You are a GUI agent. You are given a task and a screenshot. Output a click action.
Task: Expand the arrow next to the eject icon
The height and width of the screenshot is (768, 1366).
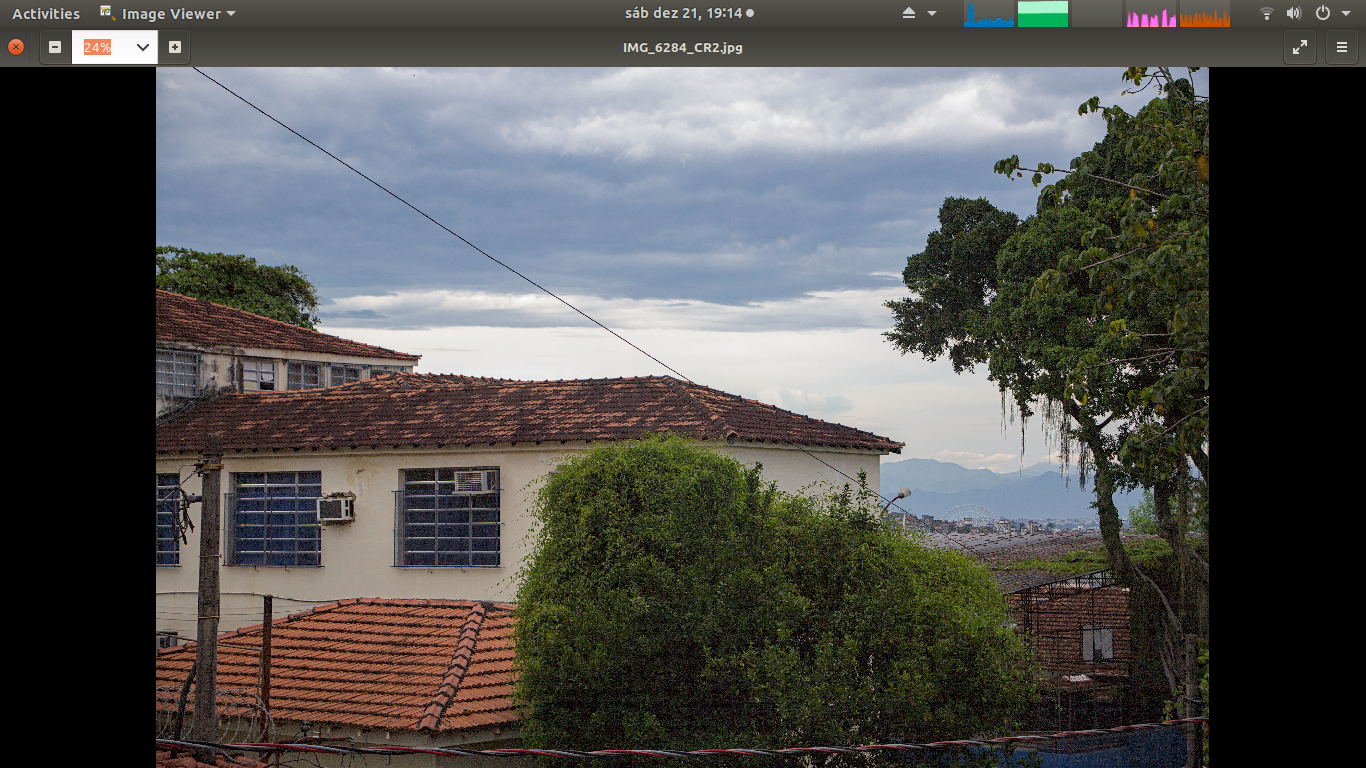pos(932,14)
